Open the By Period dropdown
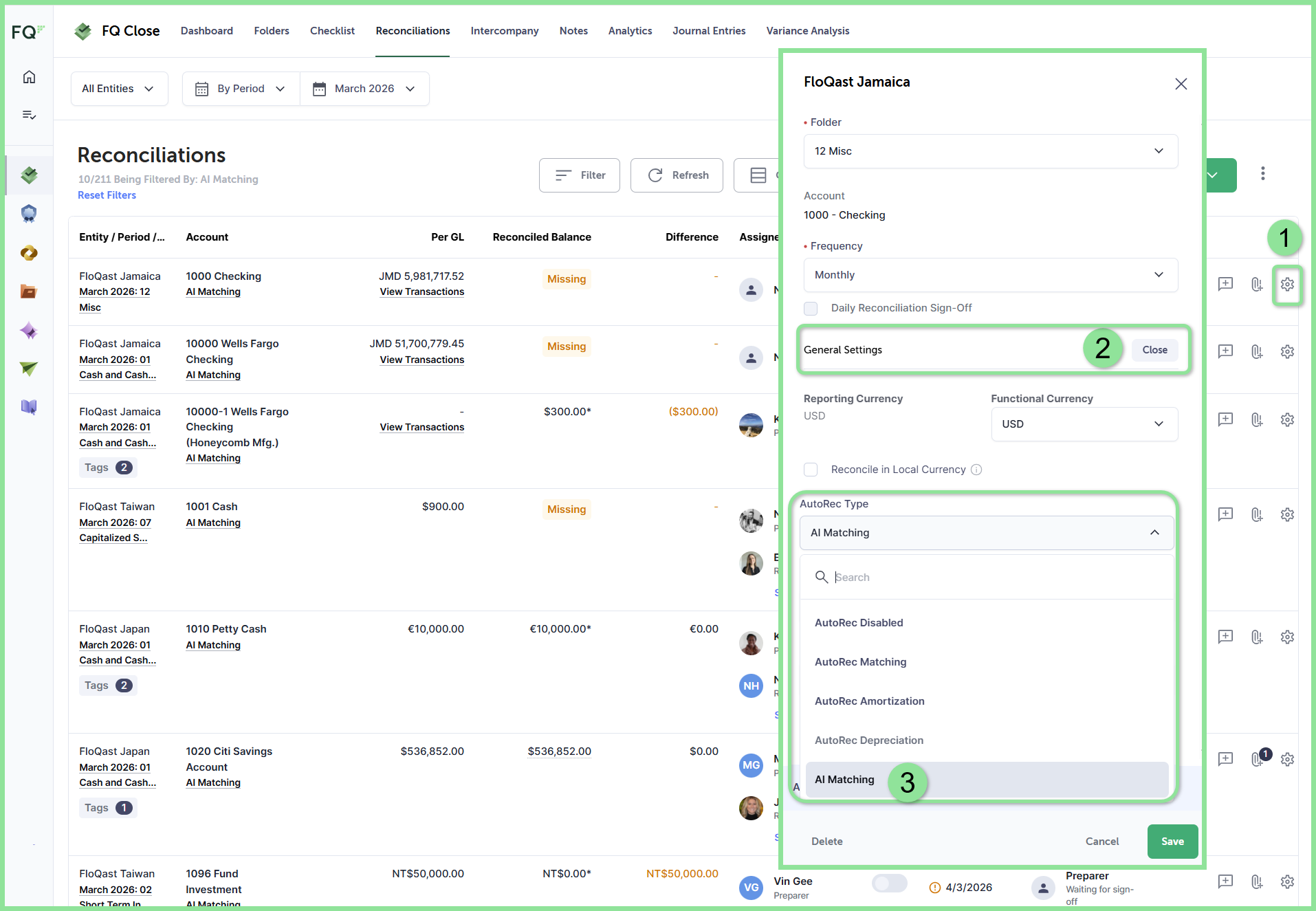The height and width of the screenshot is (911, 1316). click(x=241, y=89)
